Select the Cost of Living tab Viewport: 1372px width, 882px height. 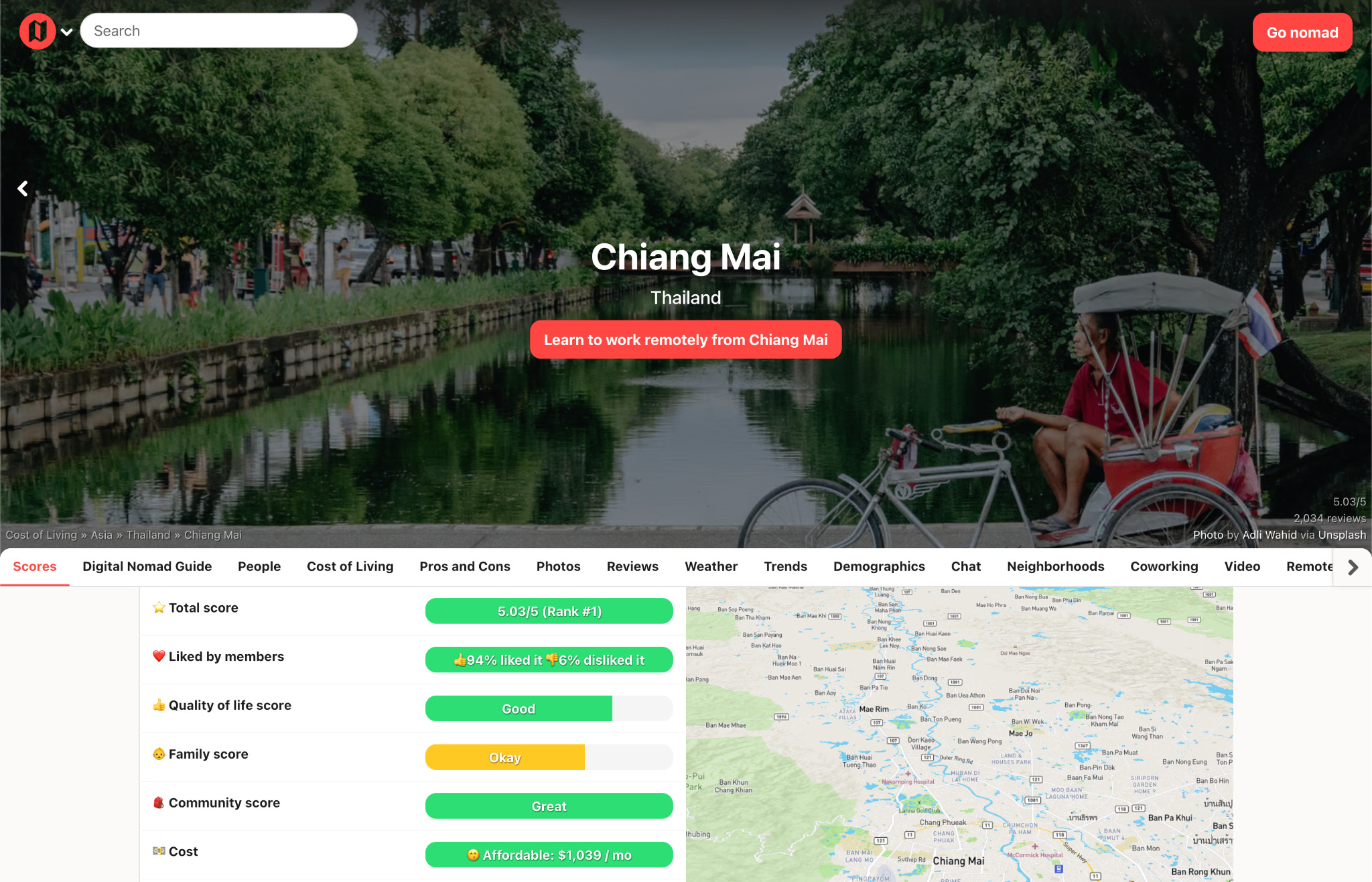point(350,566)
